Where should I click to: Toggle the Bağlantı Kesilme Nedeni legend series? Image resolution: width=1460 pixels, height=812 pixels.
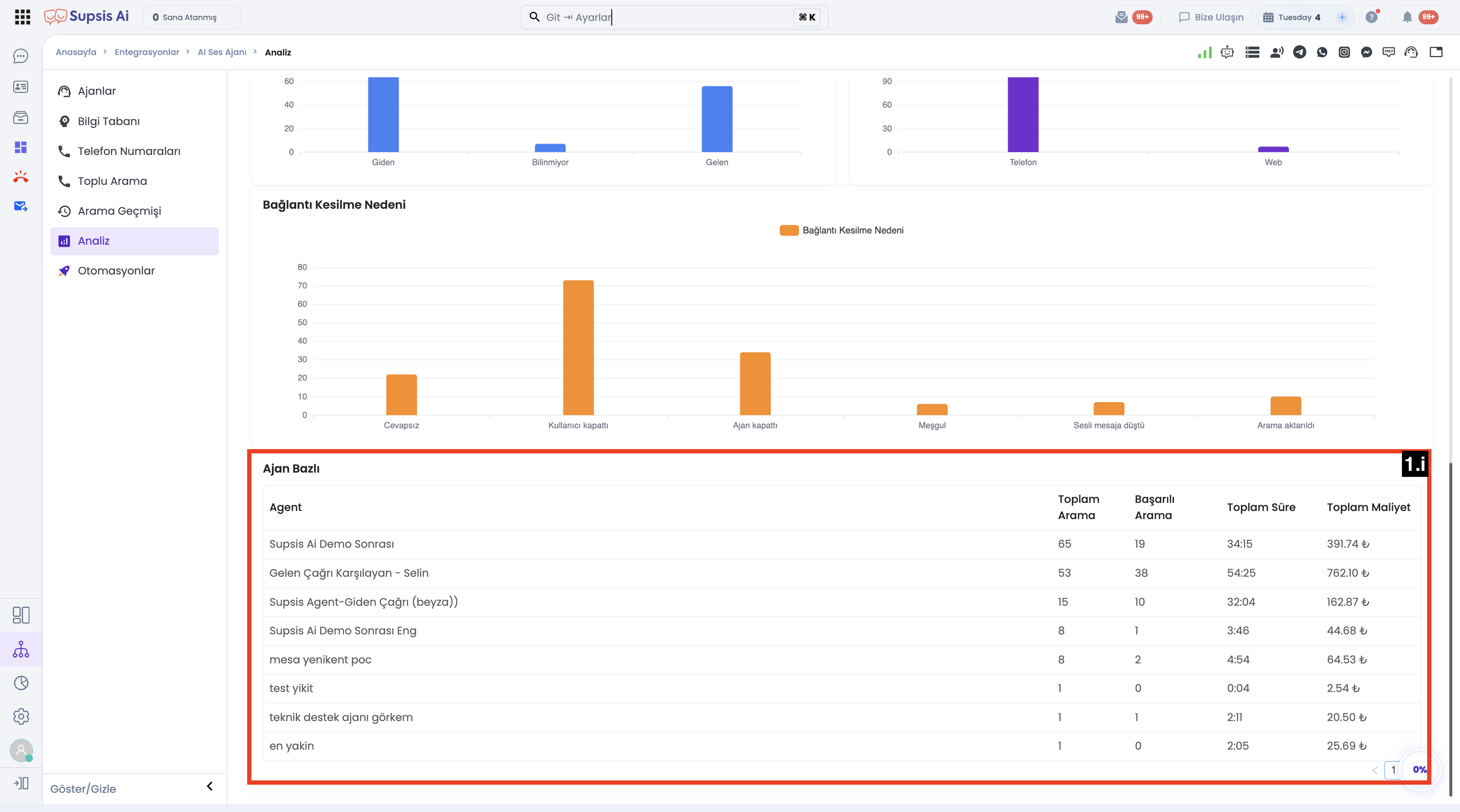coord(842,230)
